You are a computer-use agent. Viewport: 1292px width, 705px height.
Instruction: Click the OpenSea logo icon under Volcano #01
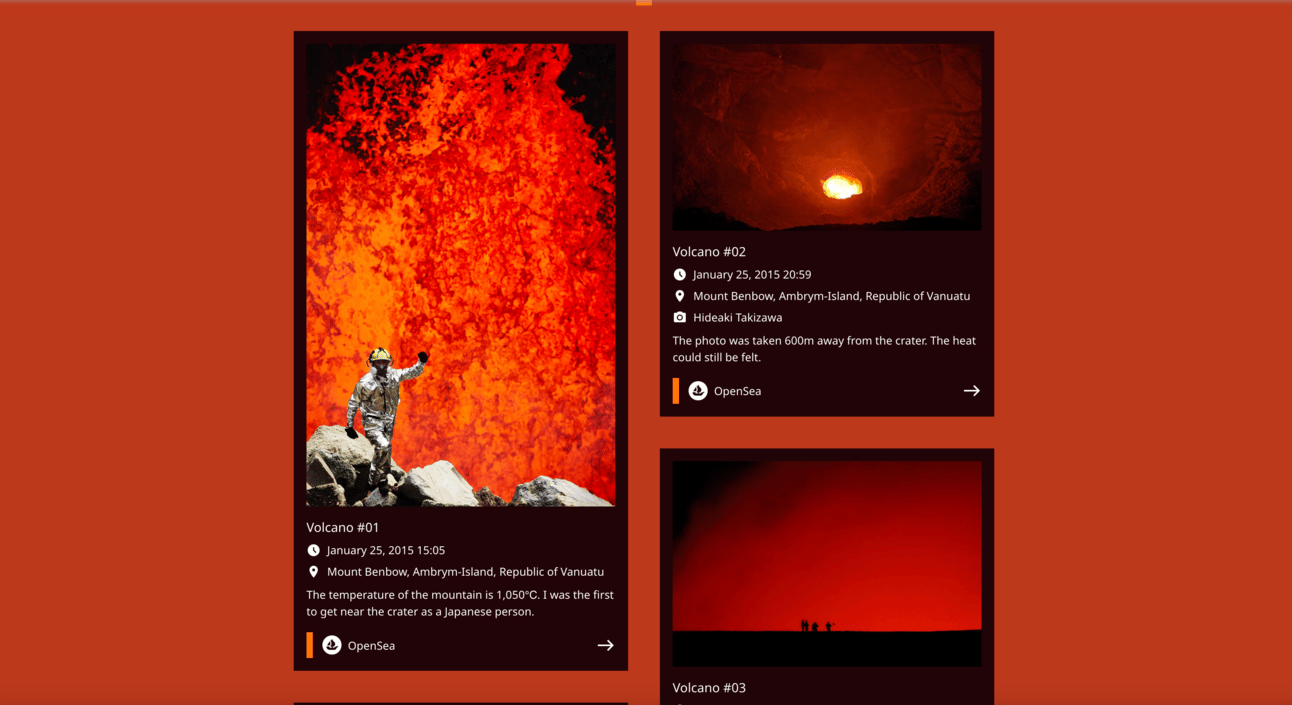tap(332, 645)
